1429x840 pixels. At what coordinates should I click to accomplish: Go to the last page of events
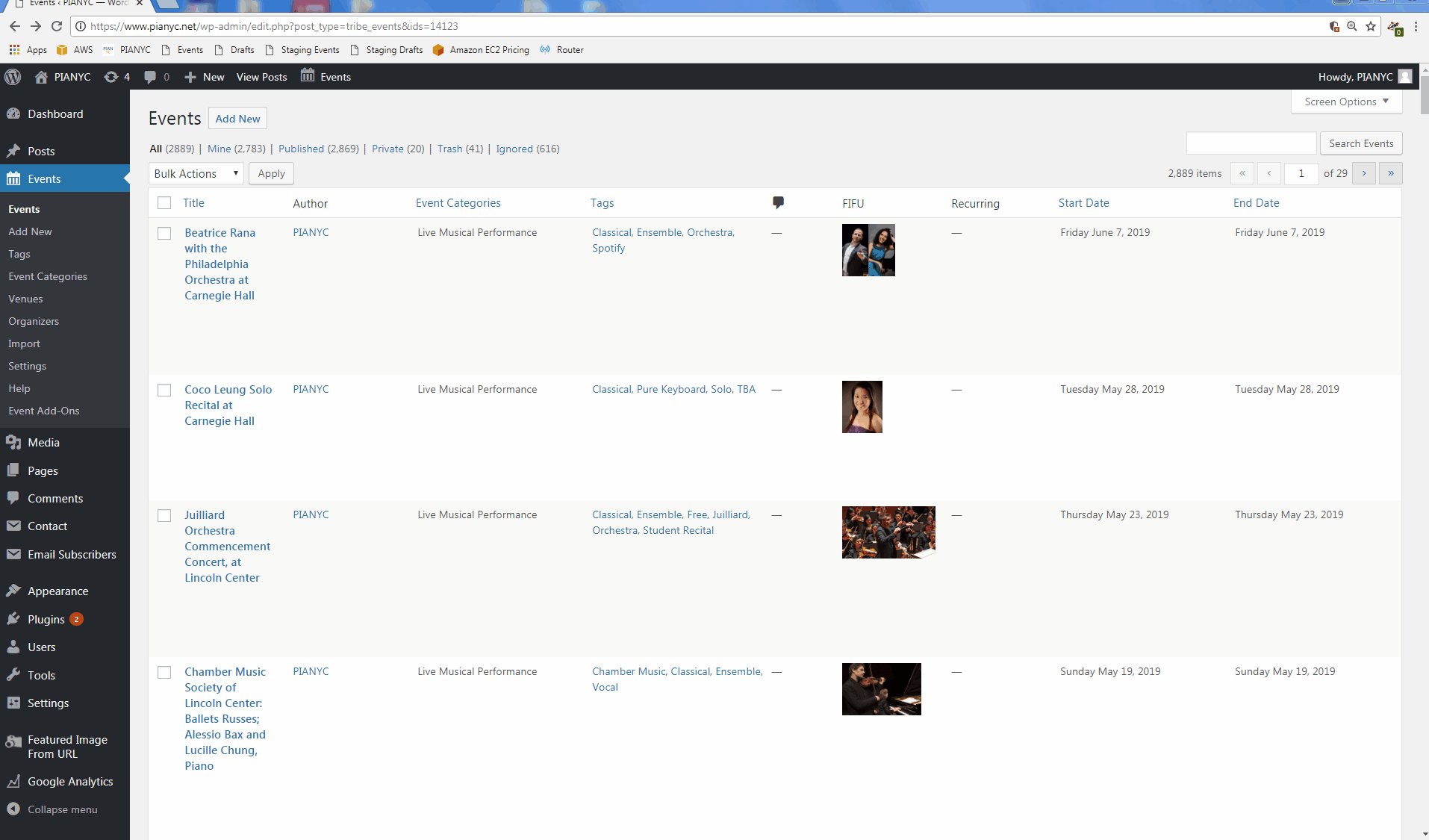(x=1390, y=173)
